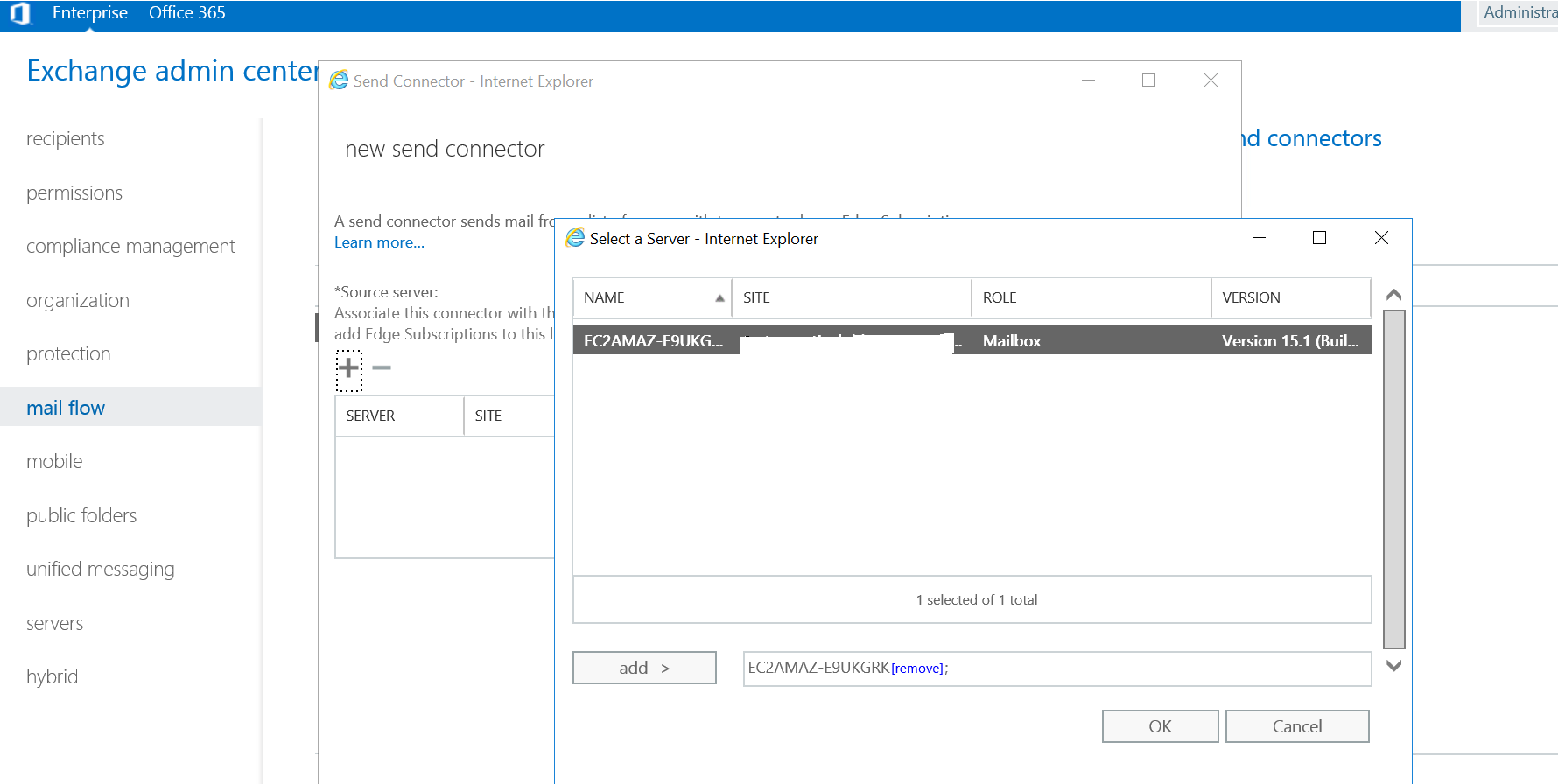Go to recipients in the sidebar
Screen dimensions: 1558x784
(66, 139)
